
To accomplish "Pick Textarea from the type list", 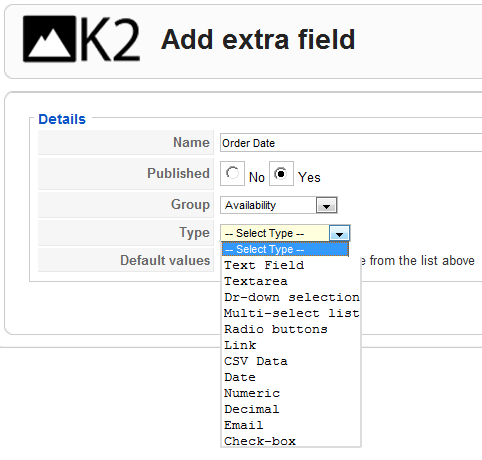I will [x=291, y=281].
